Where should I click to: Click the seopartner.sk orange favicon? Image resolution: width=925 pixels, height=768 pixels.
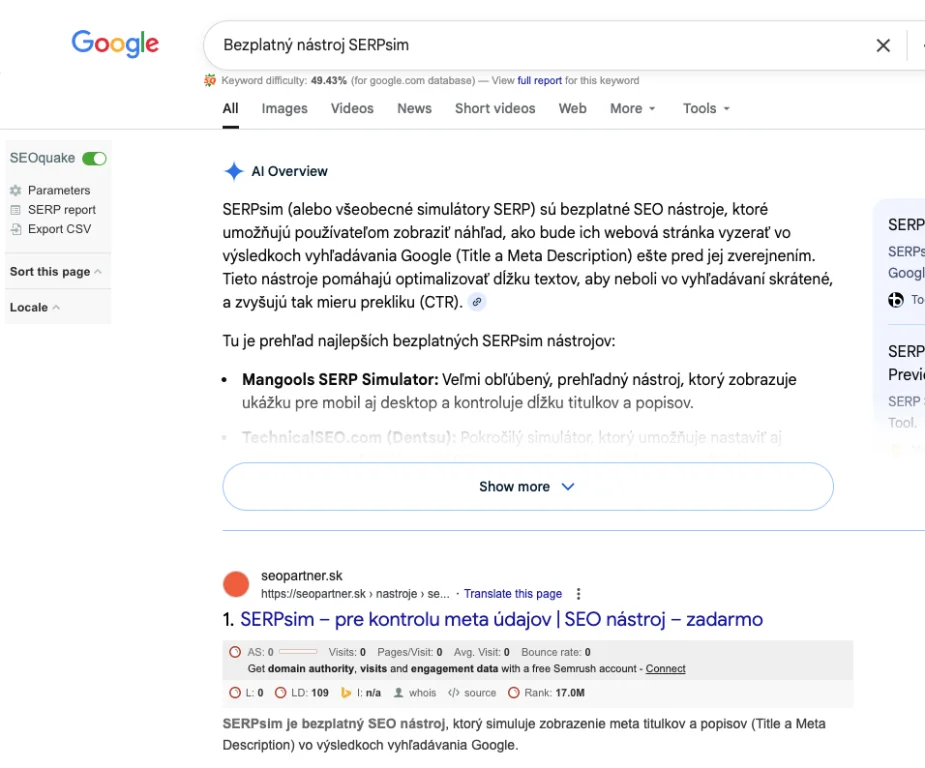(236, 584)
